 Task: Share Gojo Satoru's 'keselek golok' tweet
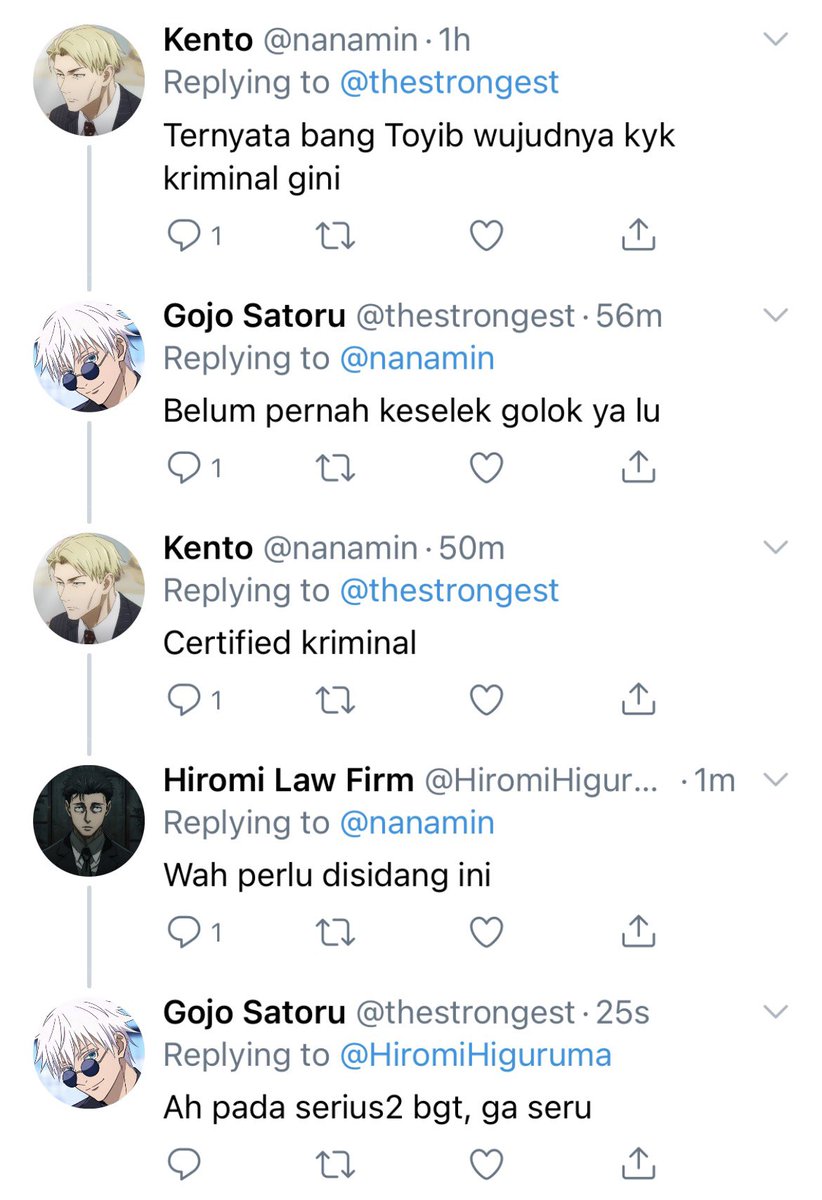638,466
